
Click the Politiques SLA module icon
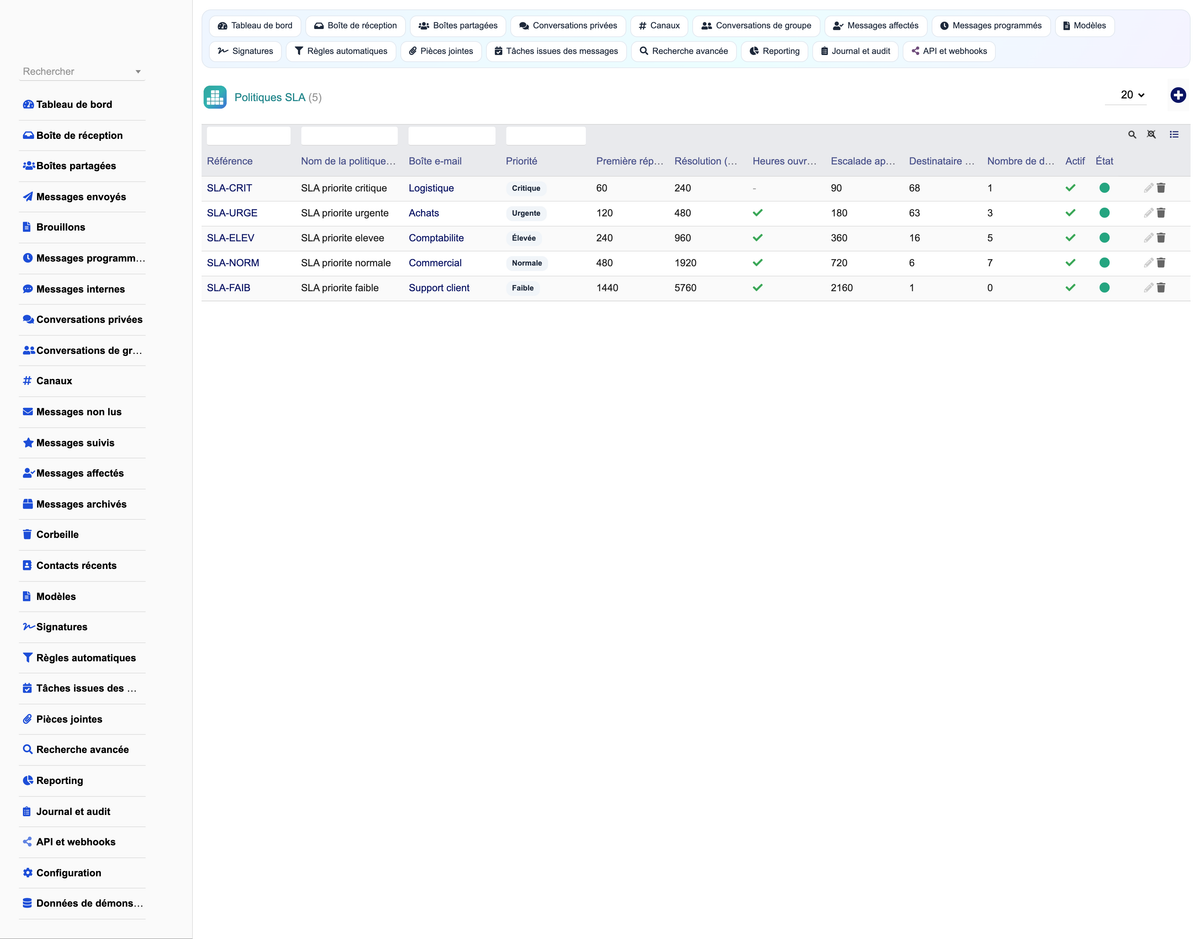pyautogui.click(x=215, y=97)
